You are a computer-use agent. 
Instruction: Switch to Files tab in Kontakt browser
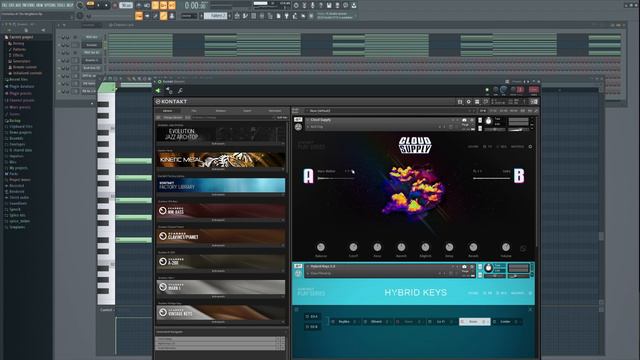pyautogui.click(x=194, y=111)
